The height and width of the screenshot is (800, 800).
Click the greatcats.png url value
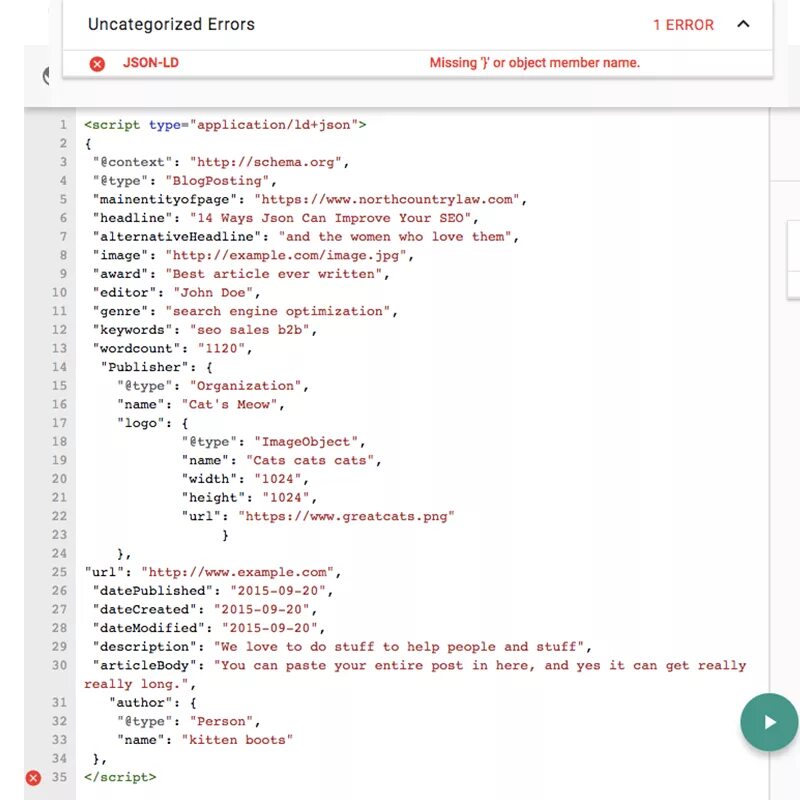click(x=346, y=516)
